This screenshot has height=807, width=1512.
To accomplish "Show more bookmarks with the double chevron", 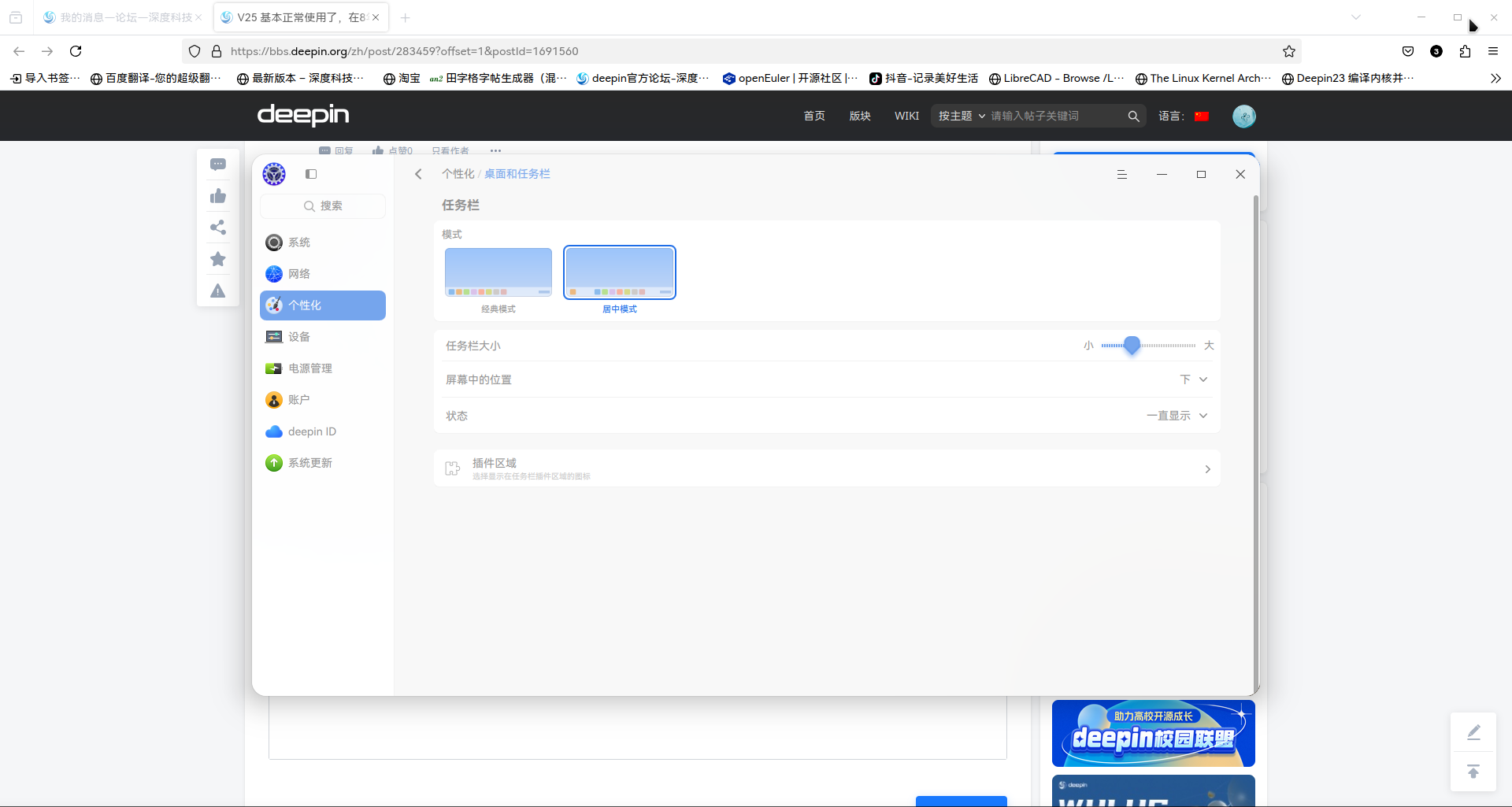I will tap(1495, 78).
